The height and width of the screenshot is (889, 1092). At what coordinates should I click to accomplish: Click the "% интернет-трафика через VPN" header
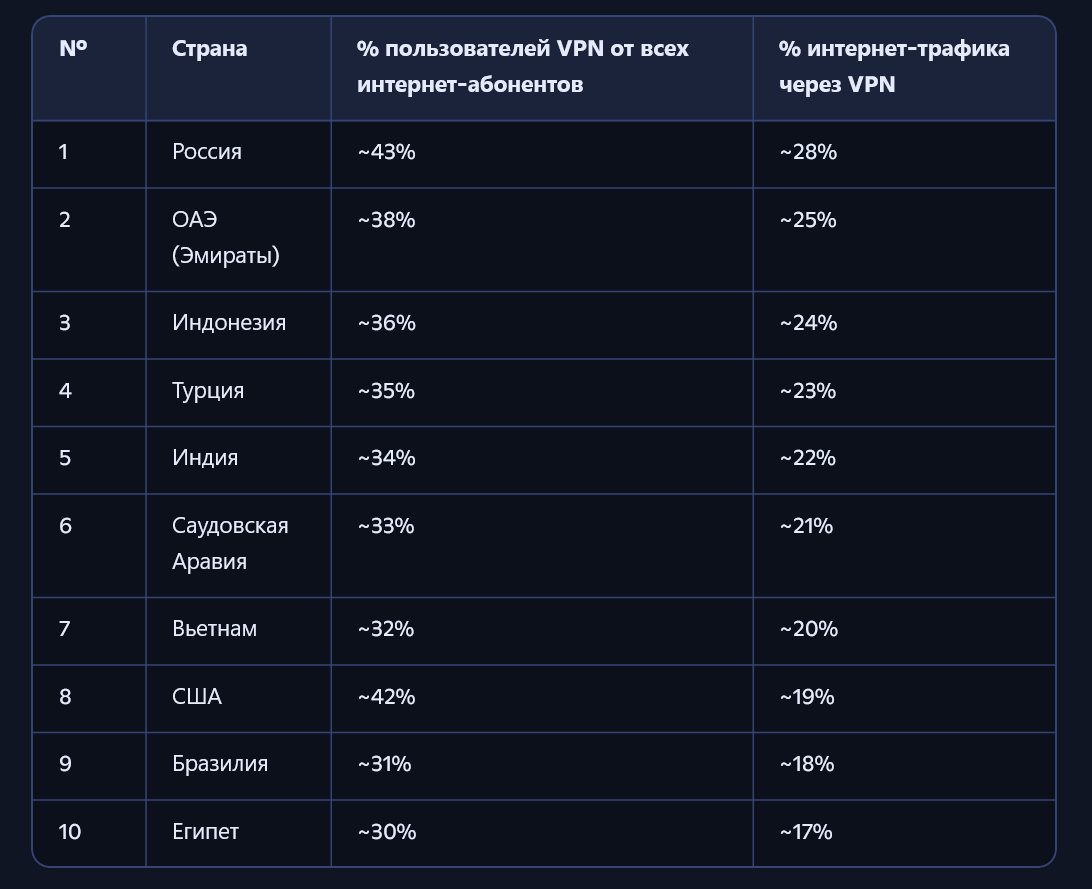coord(894,66)
